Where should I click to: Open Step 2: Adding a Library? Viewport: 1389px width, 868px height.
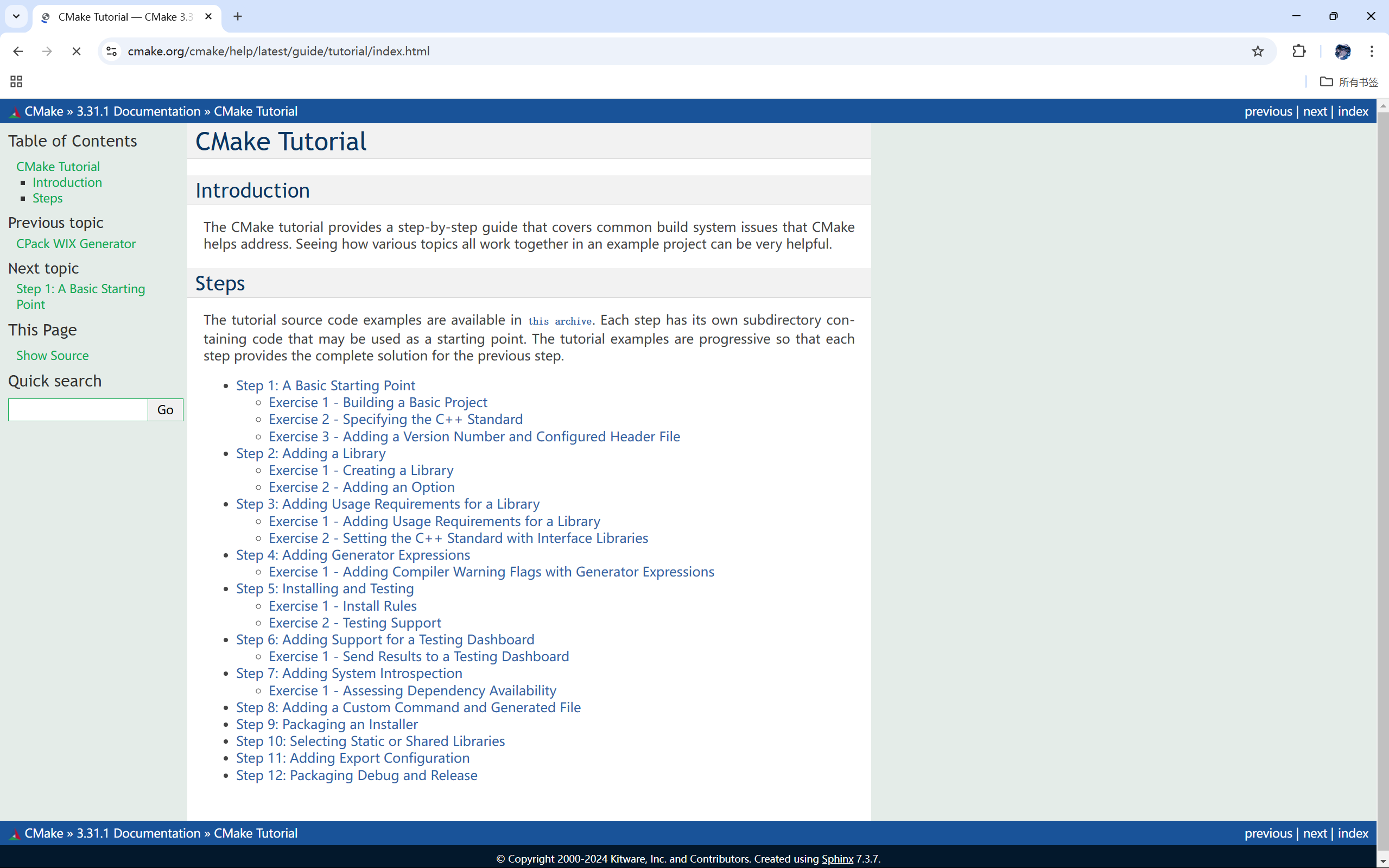coord(310,453)
